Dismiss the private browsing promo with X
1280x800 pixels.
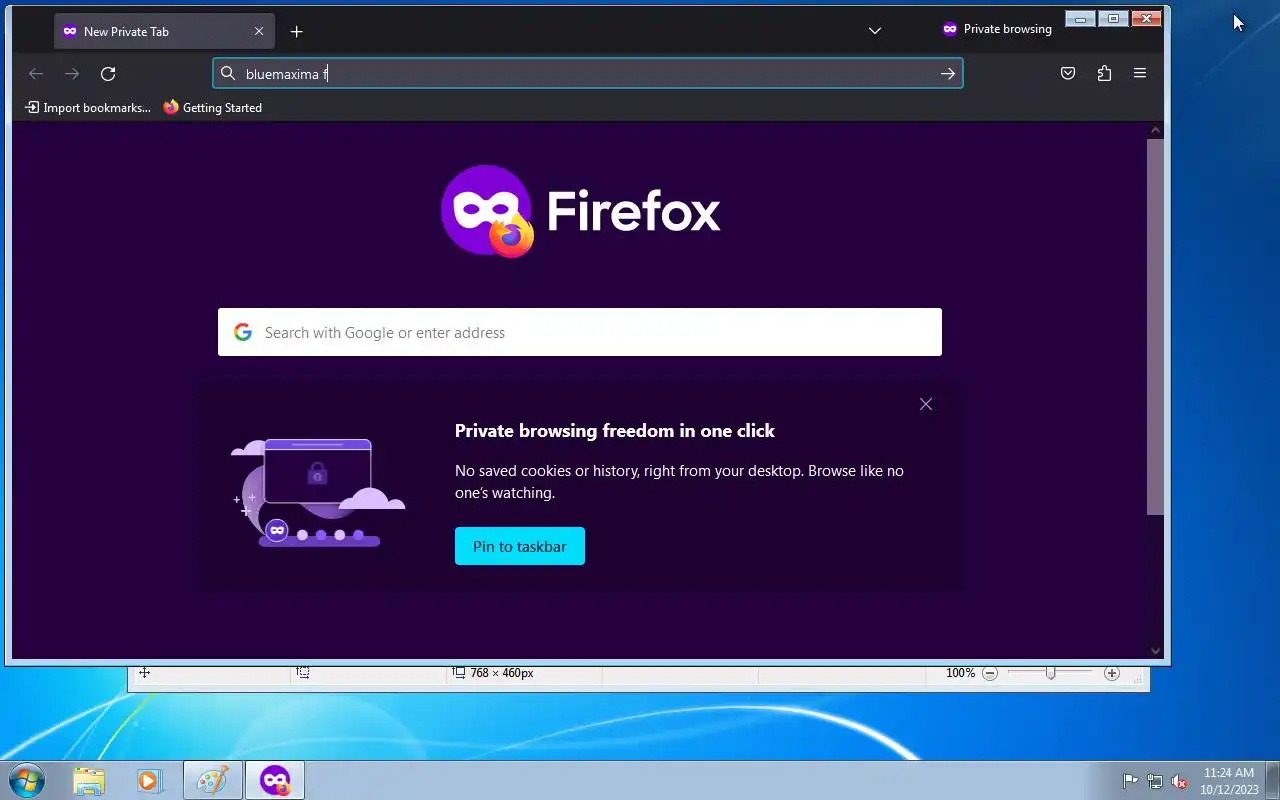pyautogui.click(x=926, y=404)
